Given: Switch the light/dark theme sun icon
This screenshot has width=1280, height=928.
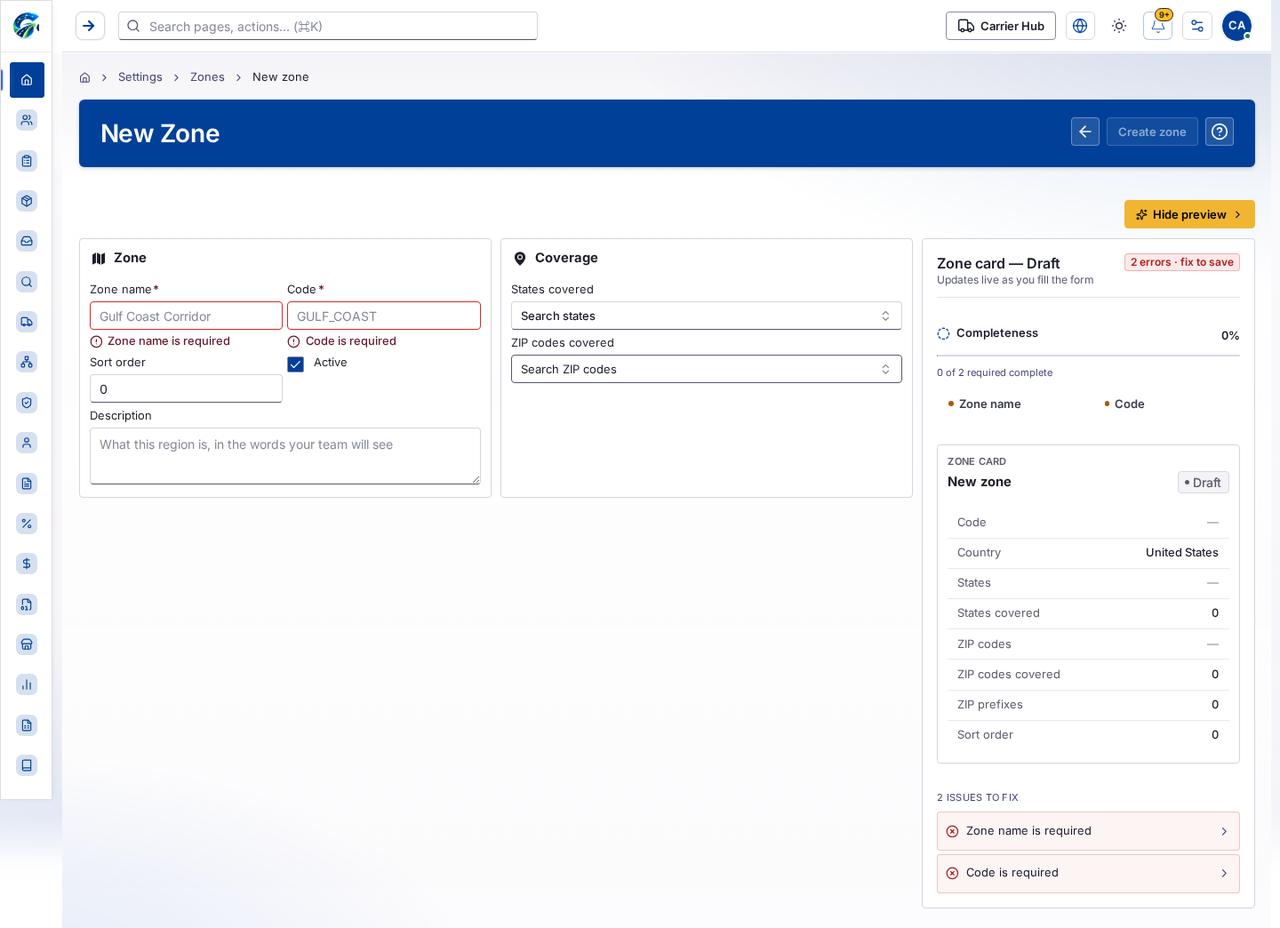Looking at the screenshot, I should pyautogui.click(x=1119, y=26).
